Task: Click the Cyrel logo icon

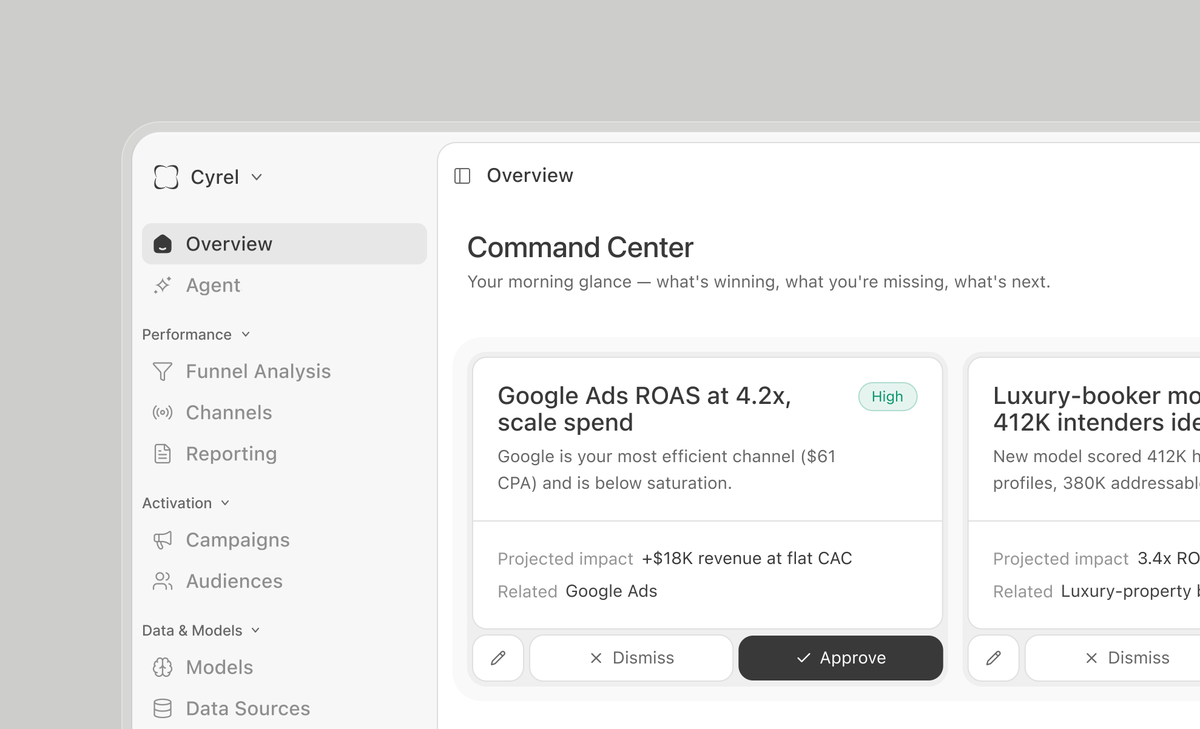Action: pyautogui.click(x=166, y=177)
